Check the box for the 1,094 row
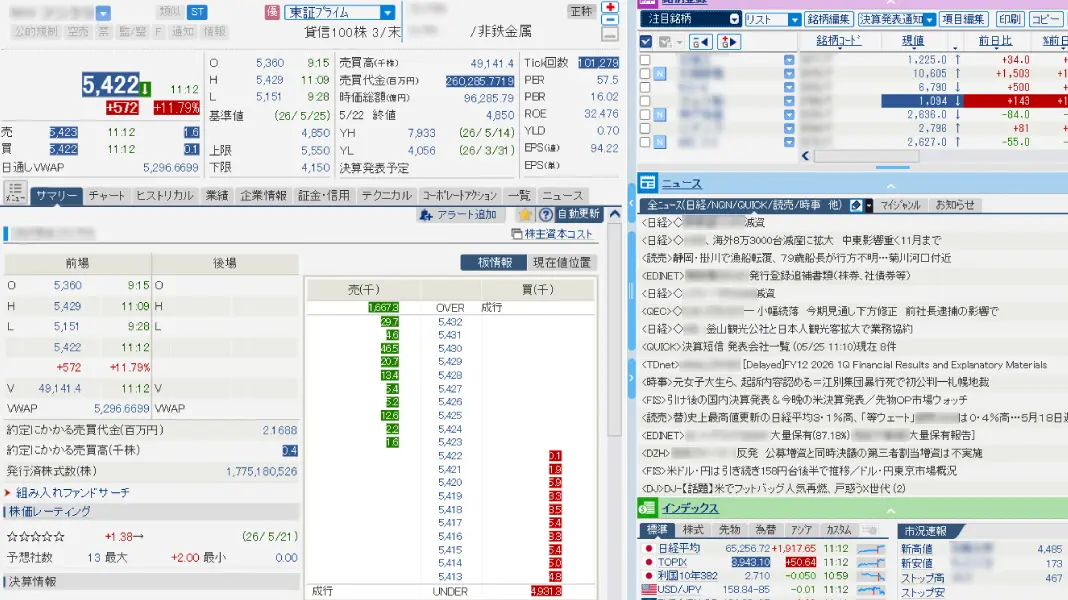 pos(645,101)
